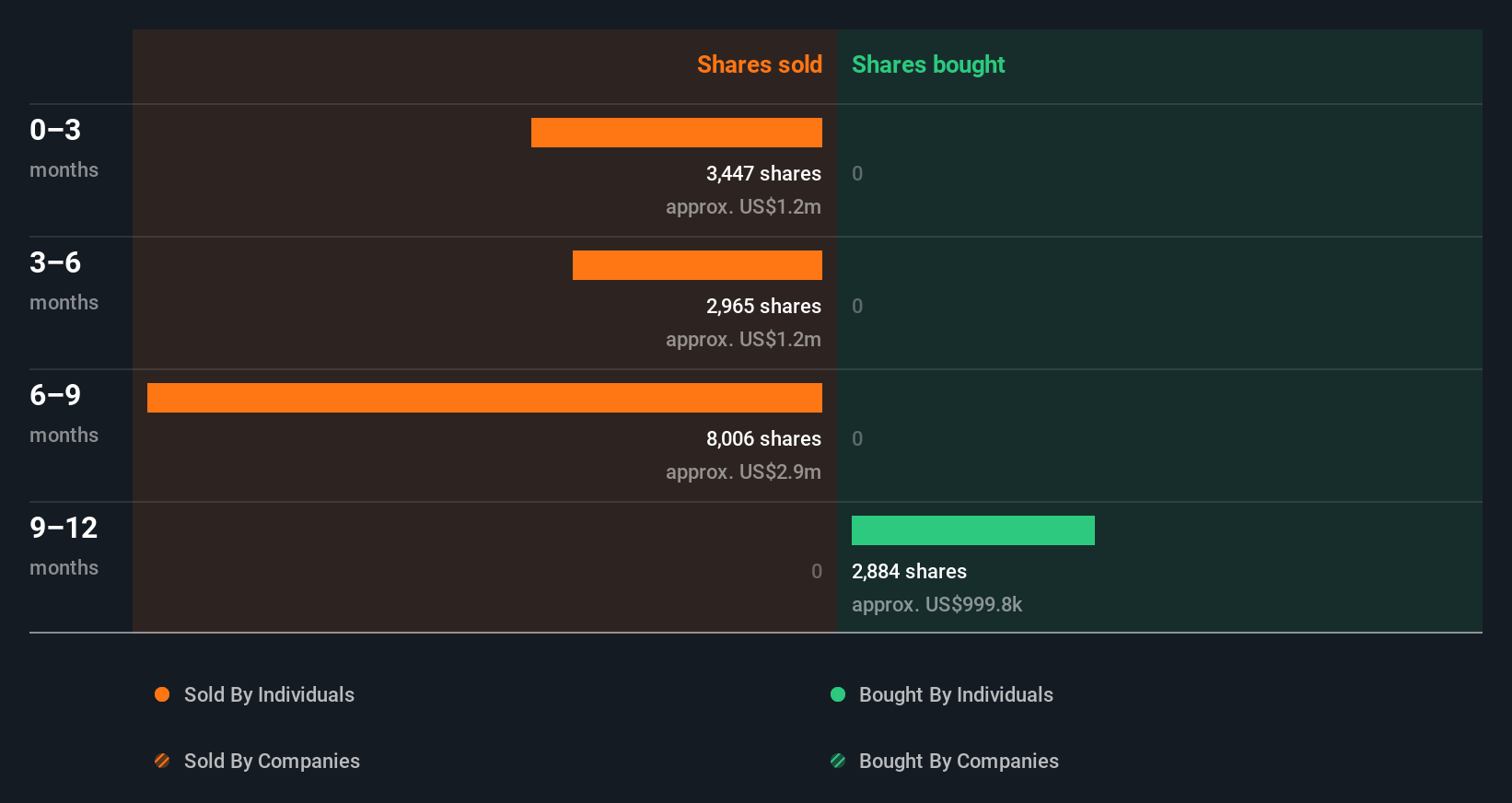
Task: Click the 0–3 months row label
Action: click(x=64, y=147)
